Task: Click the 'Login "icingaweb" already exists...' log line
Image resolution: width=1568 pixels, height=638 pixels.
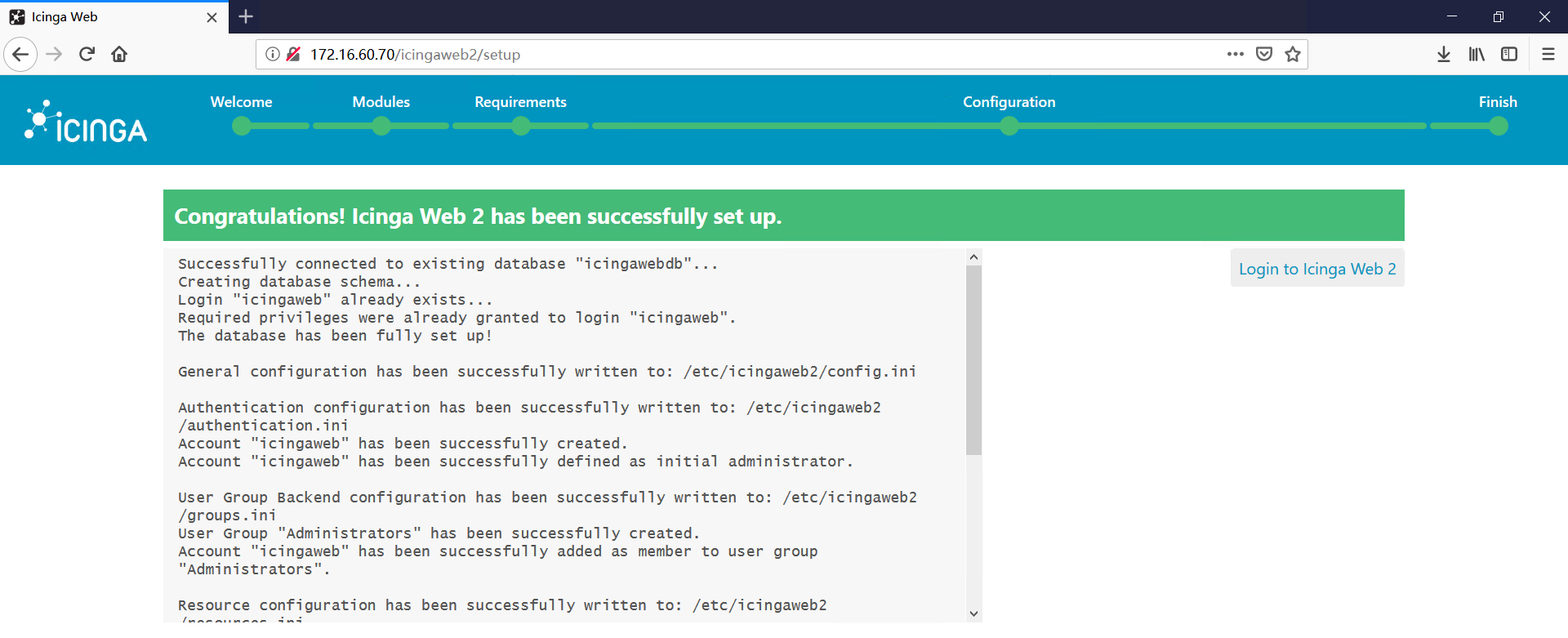Action: click(x=335, y=300)
